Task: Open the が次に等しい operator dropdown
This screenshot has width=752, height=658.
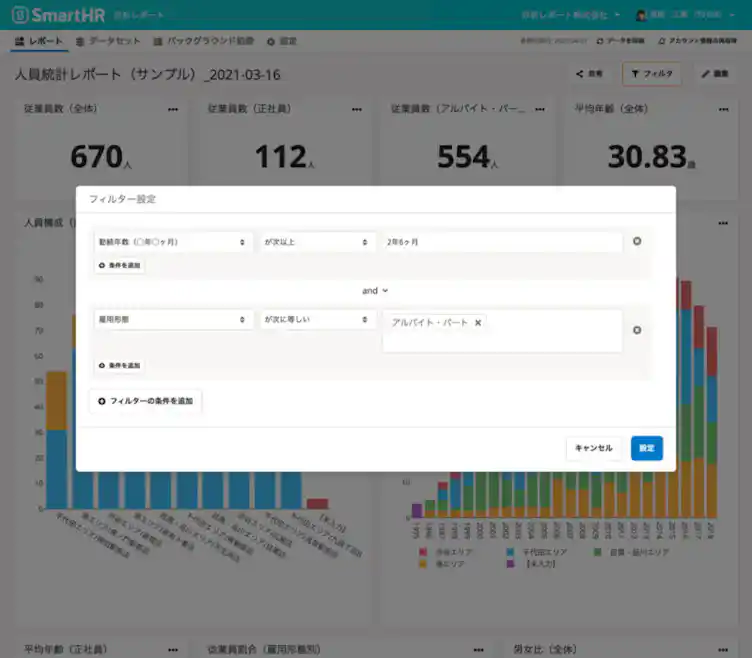Action: click(317, 319)
